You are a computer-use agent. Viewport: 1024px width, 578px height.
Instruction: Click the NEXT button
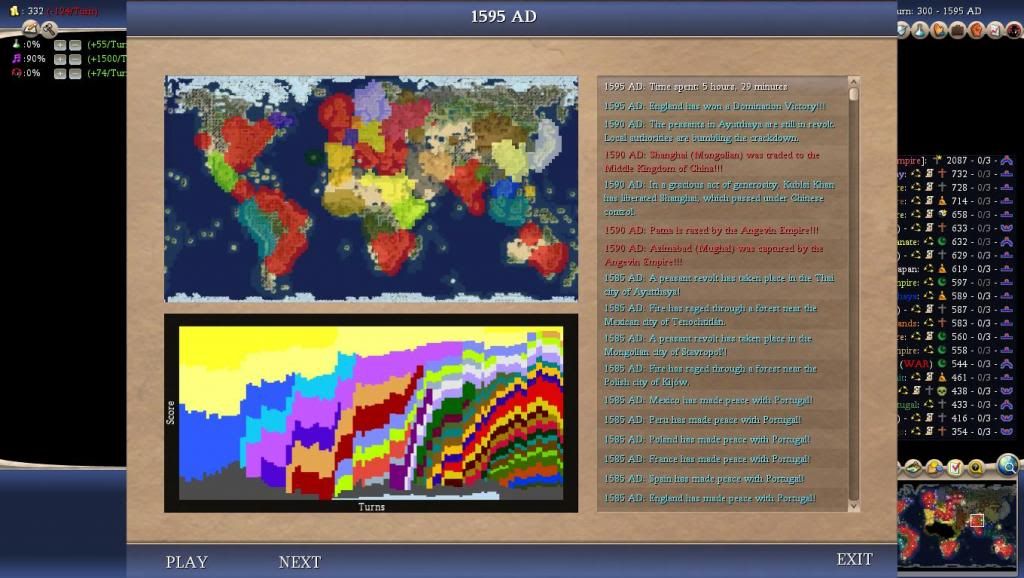coord(300,562)
